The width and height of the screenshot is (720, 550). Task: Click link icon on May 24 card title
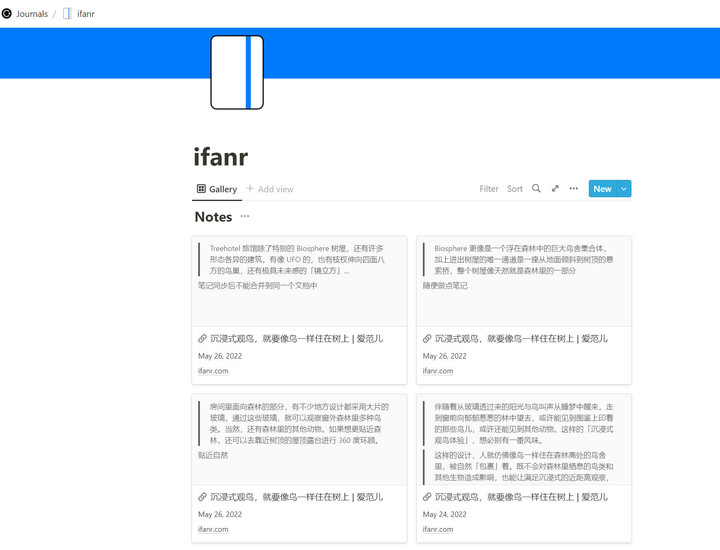coord(427,497)
